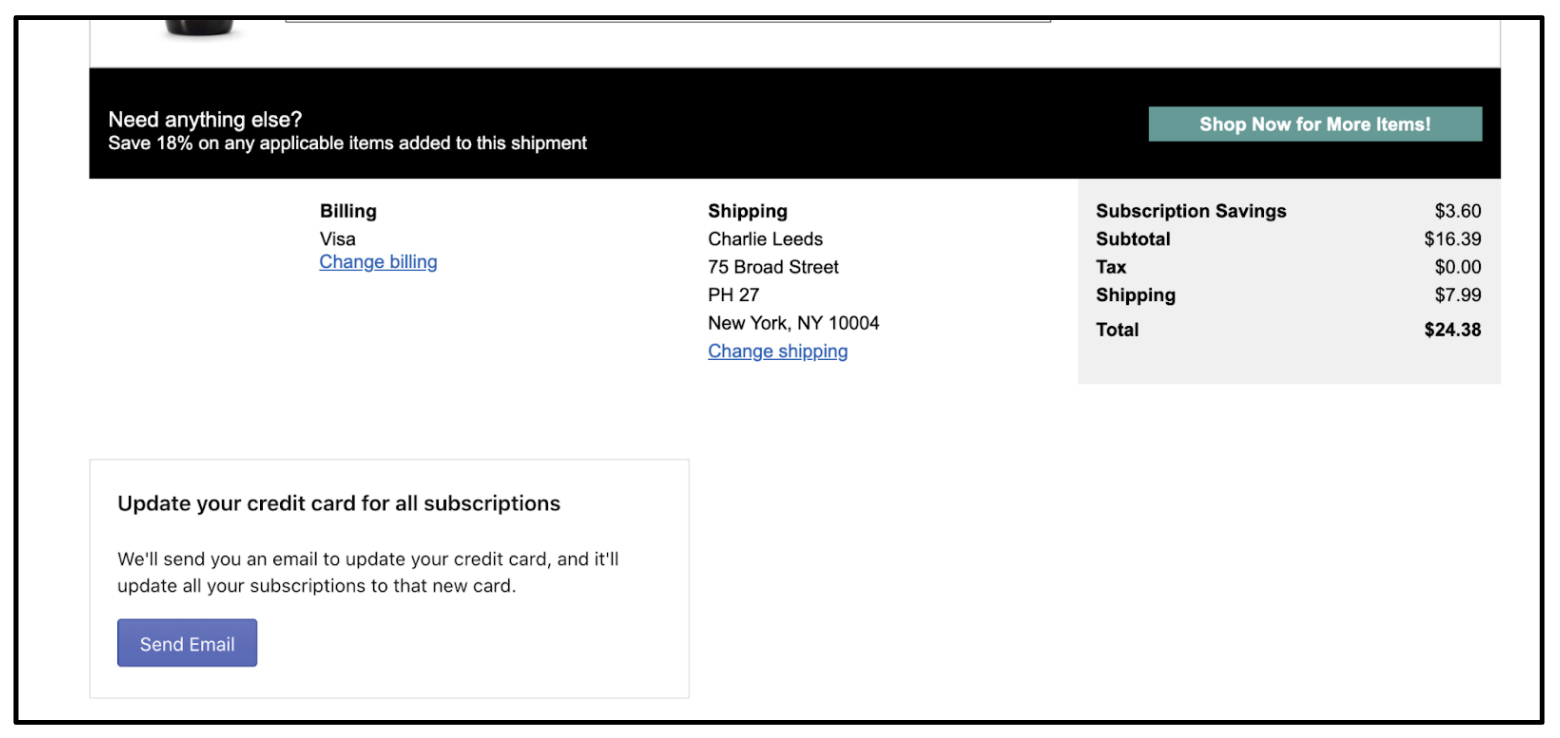Click the recipient name Charlie Leeds
This screenshot has width=1560, height=738.
765,239
